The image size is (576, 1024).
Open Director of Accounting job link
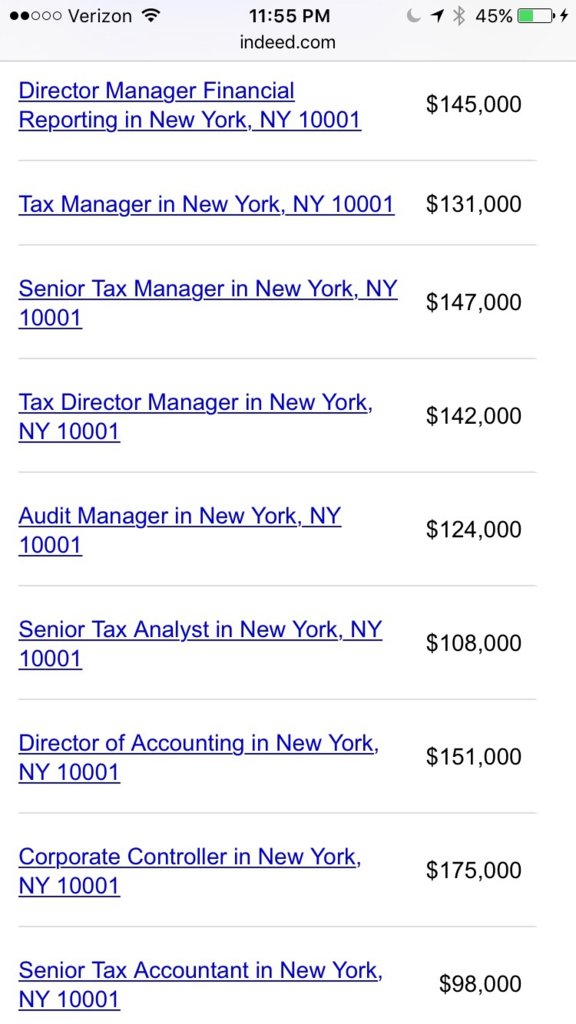199,757
